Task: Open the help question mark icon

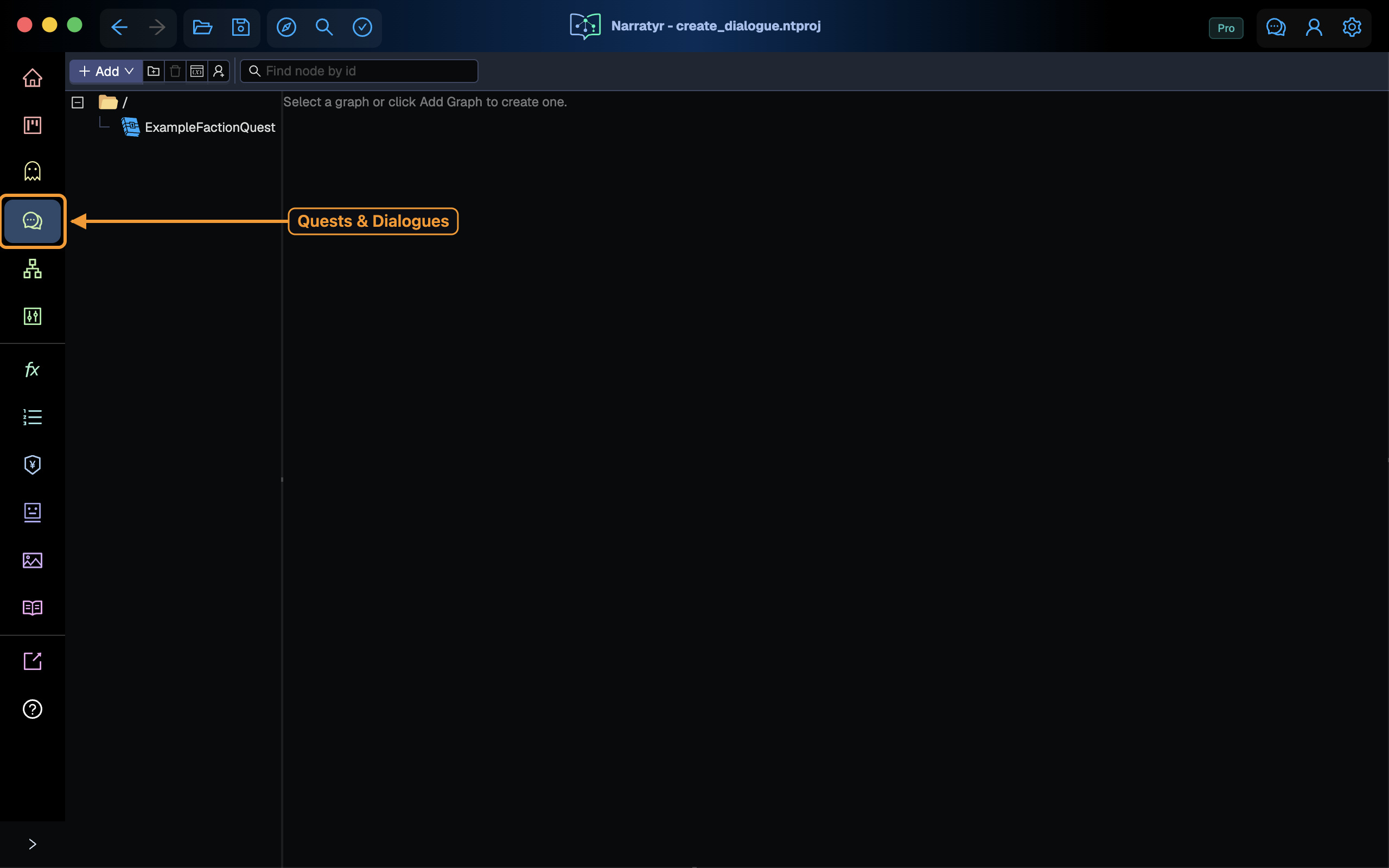Action: pos(32,709)
